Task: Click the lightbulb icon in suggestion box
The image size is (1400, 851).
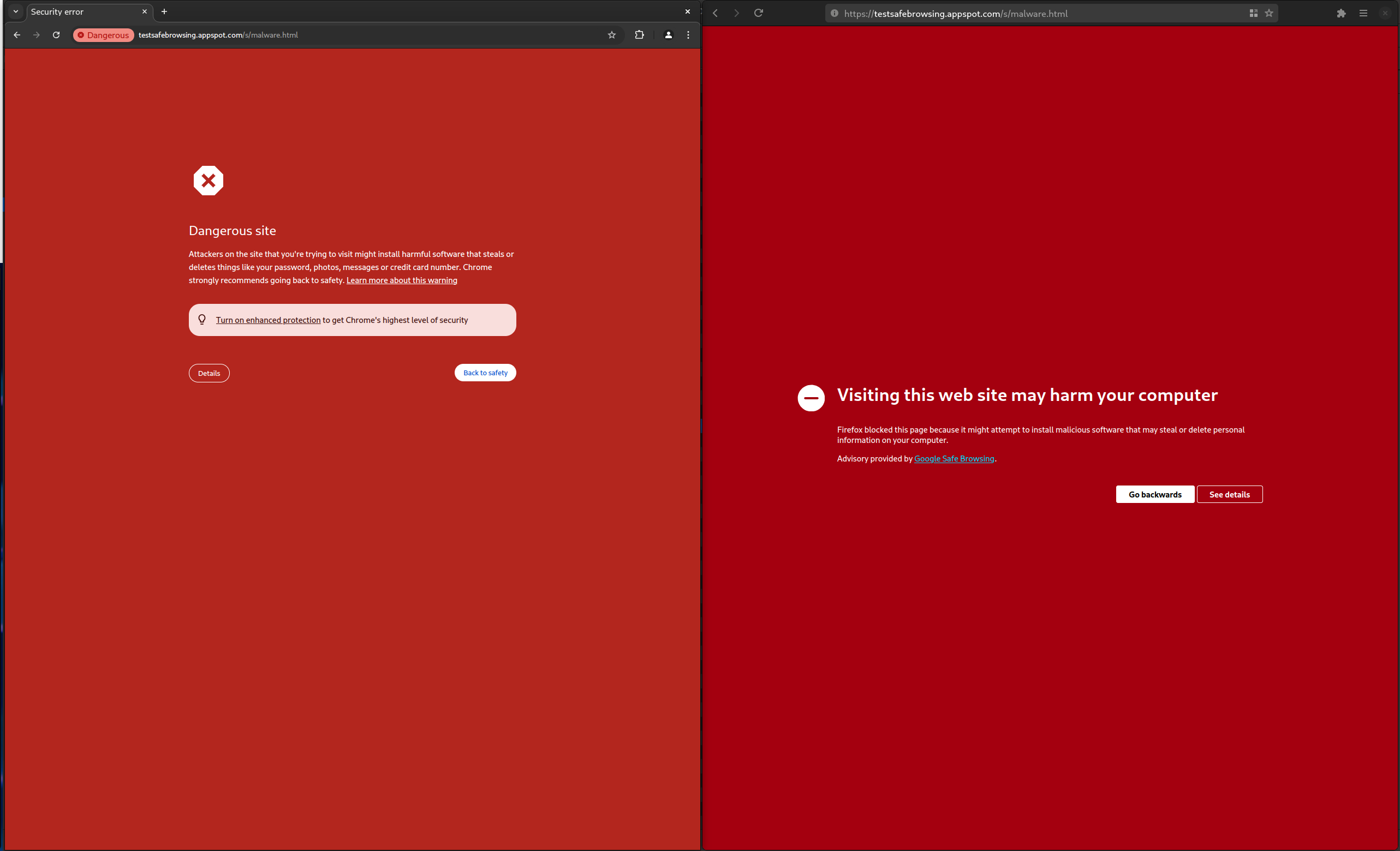Action: pos(202,320)
